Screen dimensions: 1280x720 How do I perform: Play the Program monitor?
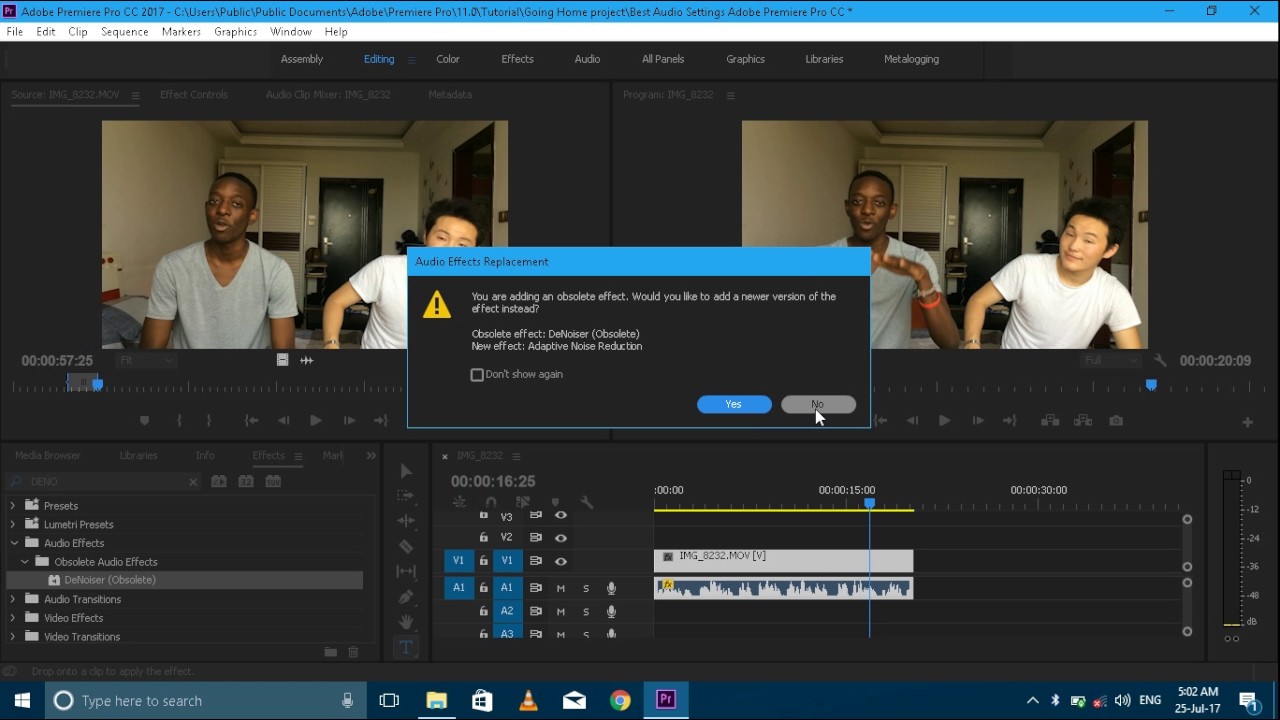pos(944,421)
